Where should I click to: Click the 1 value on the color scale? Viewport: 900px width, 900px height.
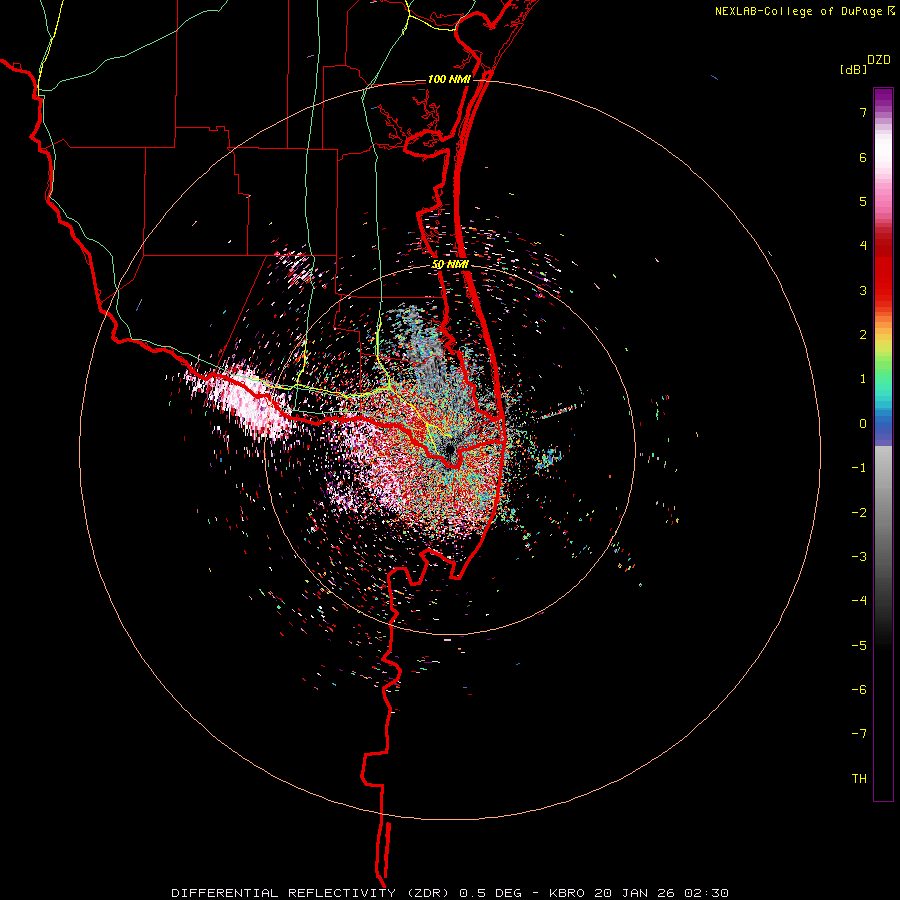(x=863, y=379)
